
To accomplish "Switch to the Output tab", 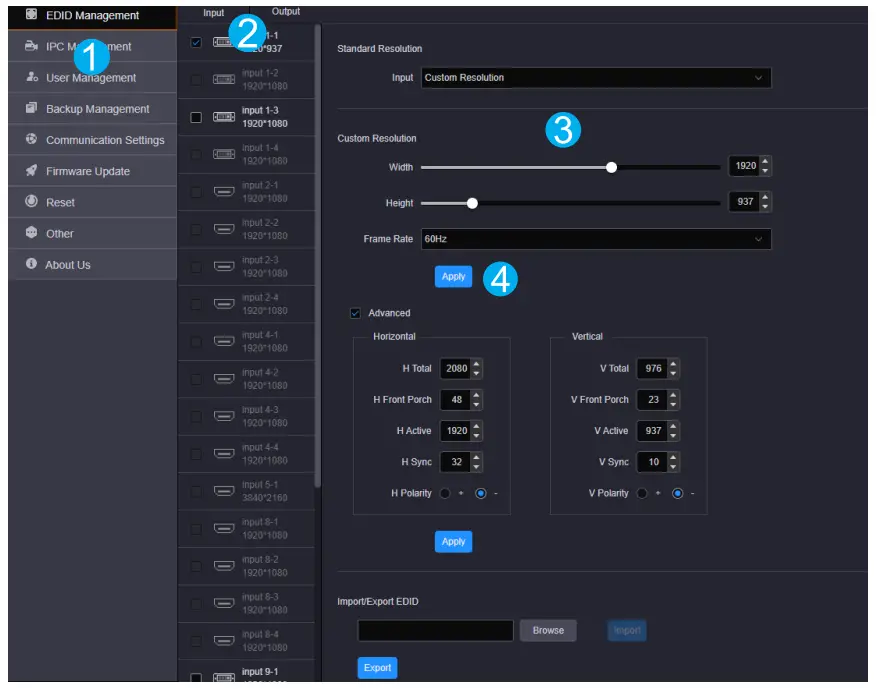I will click(x=285, y=12).
